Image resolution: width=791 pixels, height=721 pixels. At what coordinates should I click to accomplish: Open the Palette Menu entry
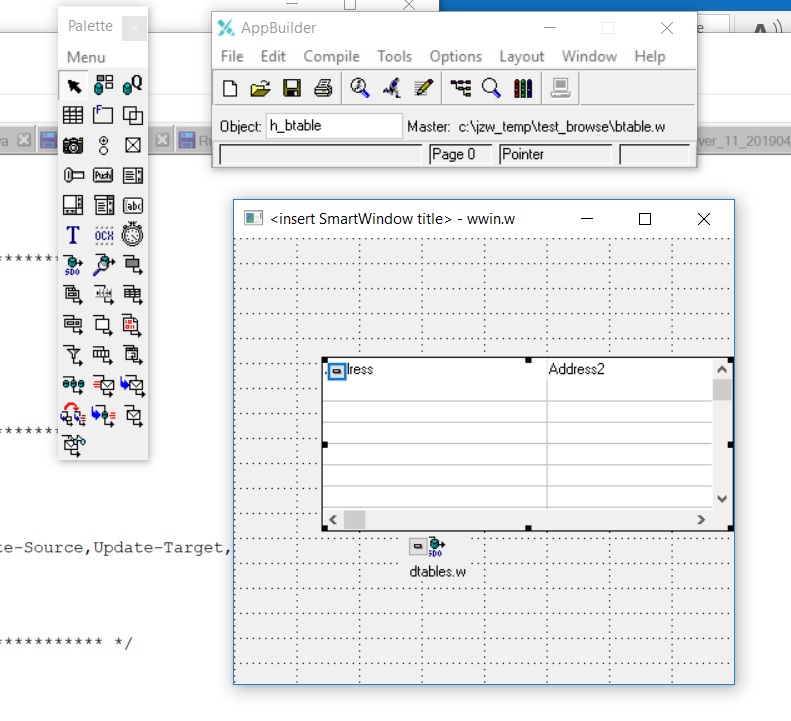point(86,57)
